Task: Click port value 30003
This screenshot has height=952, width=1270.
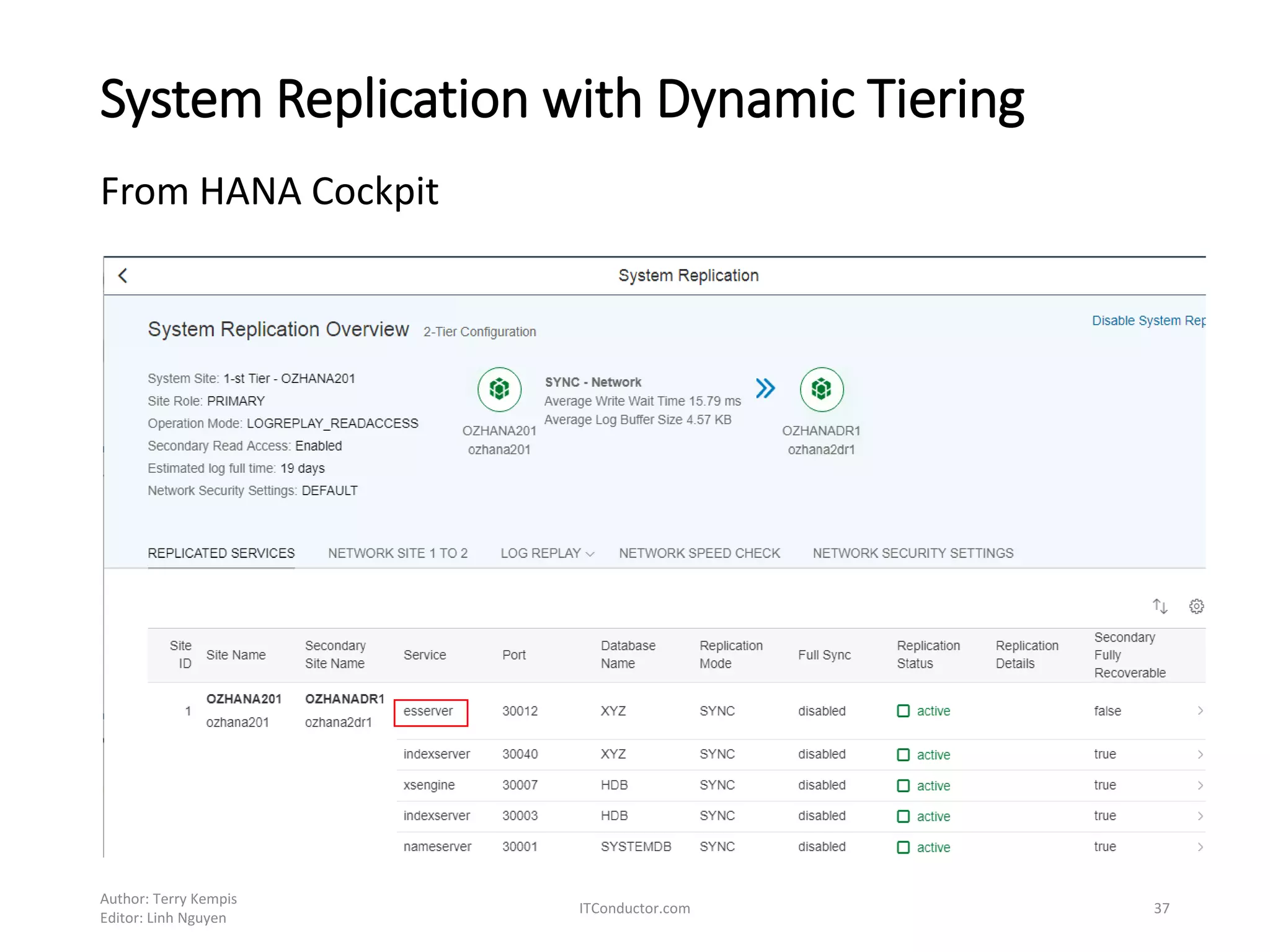Action: pos(520,816)
